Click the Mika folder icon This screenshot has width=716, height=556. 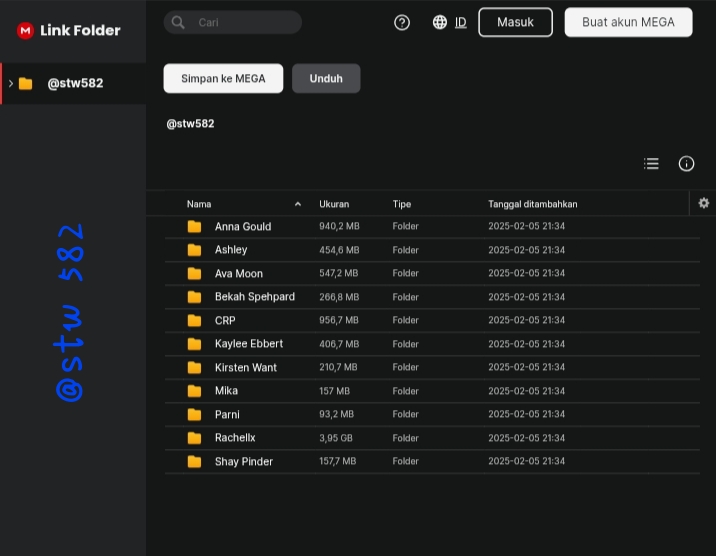tap(194, 391)
